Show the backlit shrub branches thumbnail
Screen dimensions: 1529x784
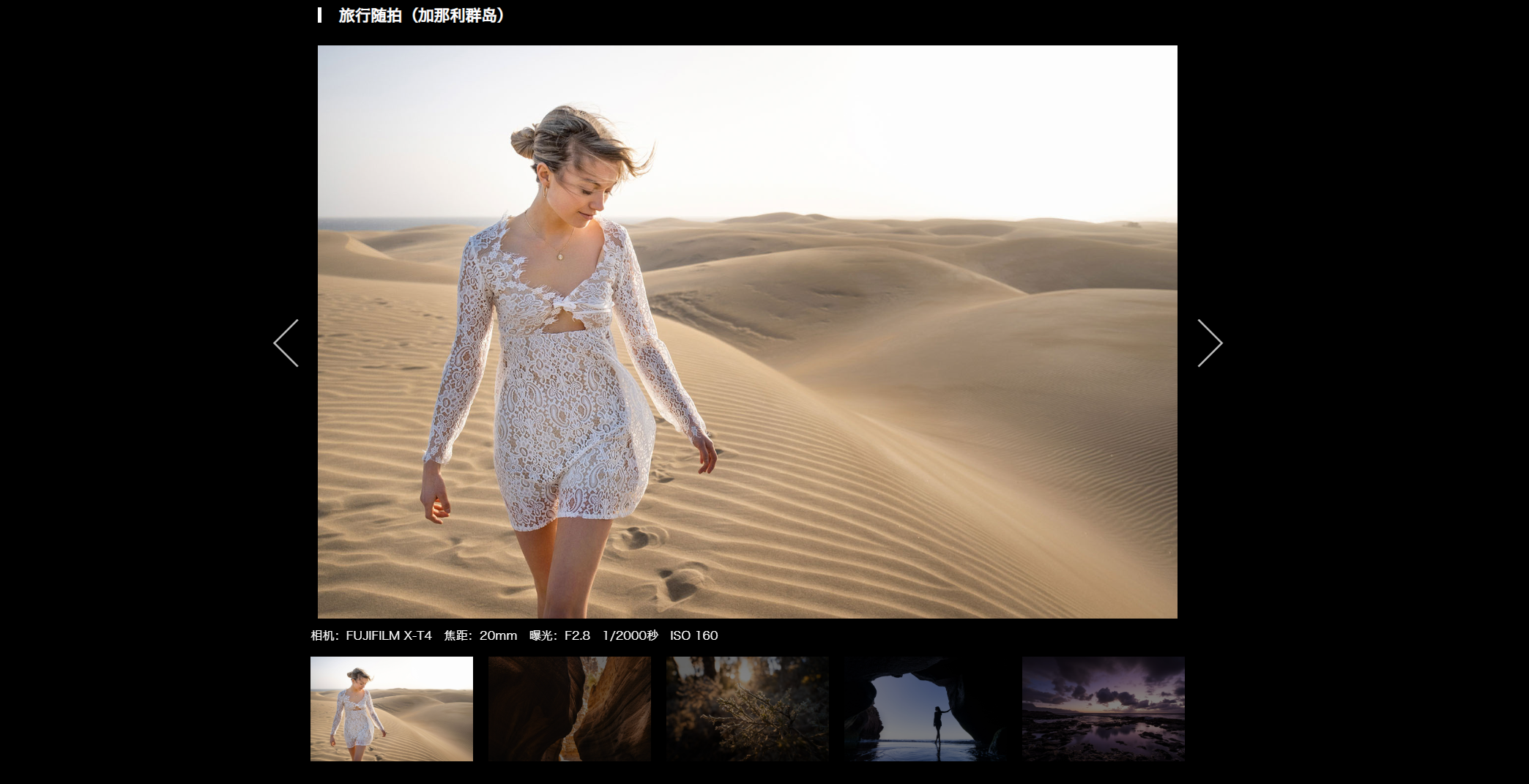point(748,709)
